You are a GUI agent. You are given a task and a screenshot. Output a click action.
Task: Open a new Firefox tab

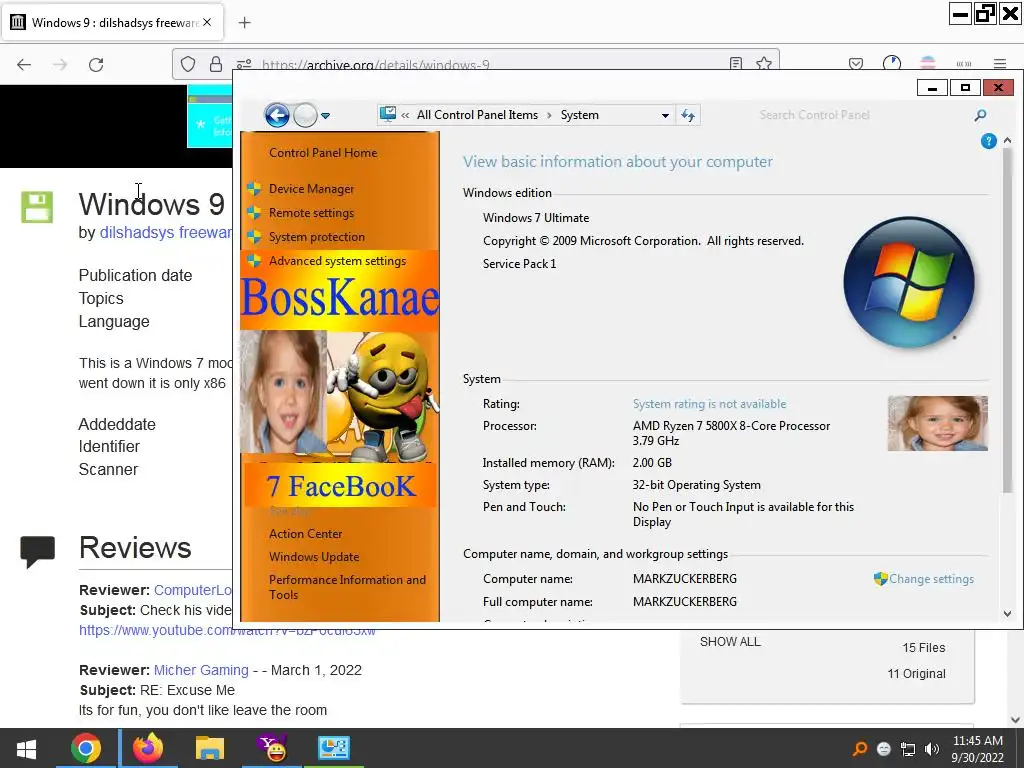[x=244, y=23]
